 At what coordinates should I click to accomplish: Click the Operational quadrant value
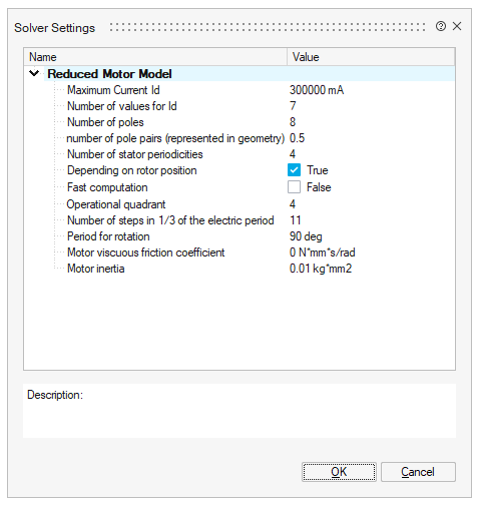[x=371, y=204]
